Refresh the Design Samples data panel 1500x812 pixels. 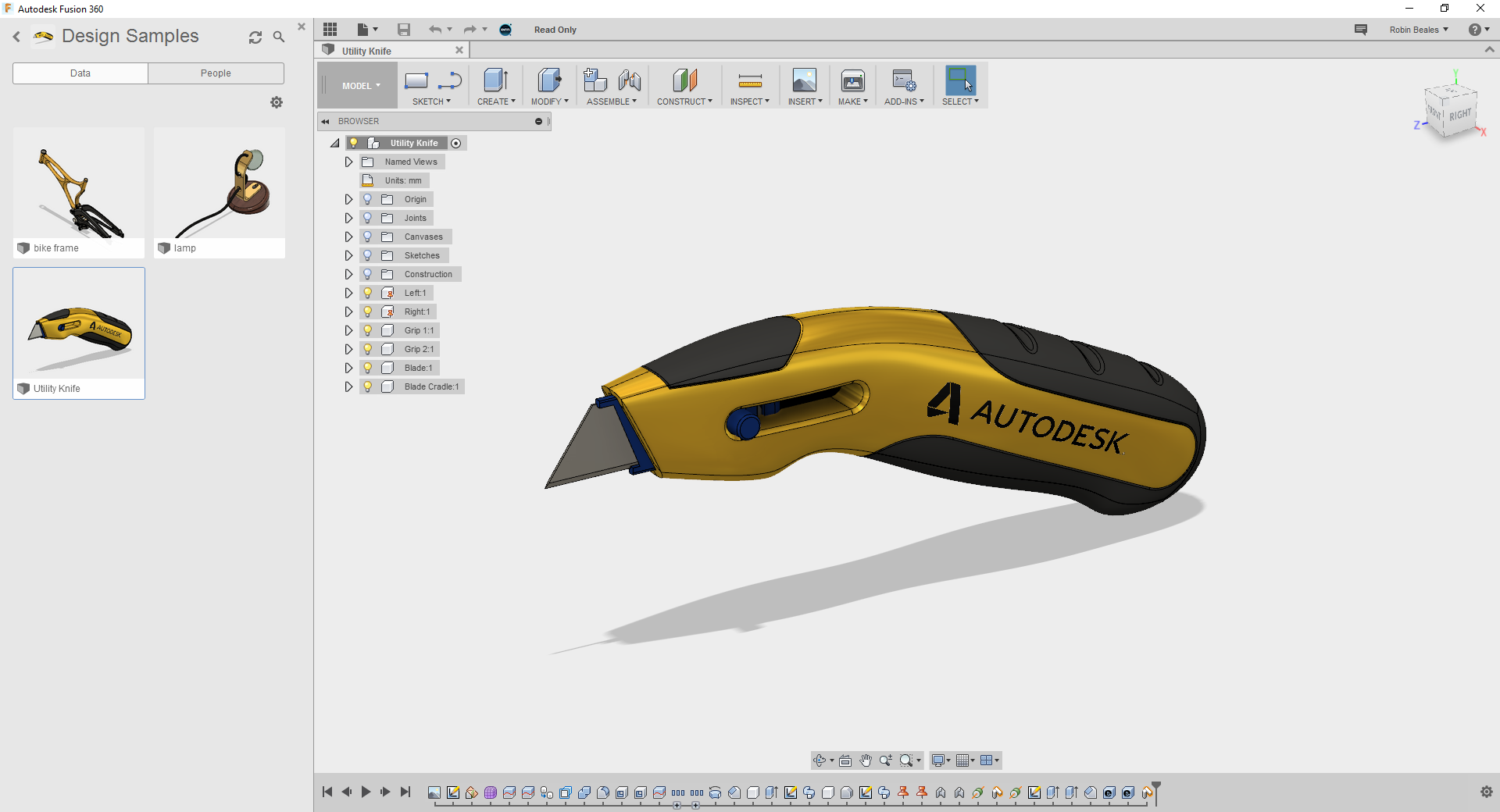tap(255, 37)
